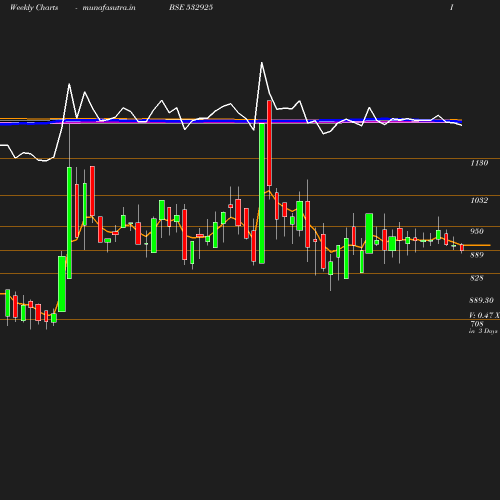
Task: Click the 'in 3 Days' text
Action: tap(483, 331)
